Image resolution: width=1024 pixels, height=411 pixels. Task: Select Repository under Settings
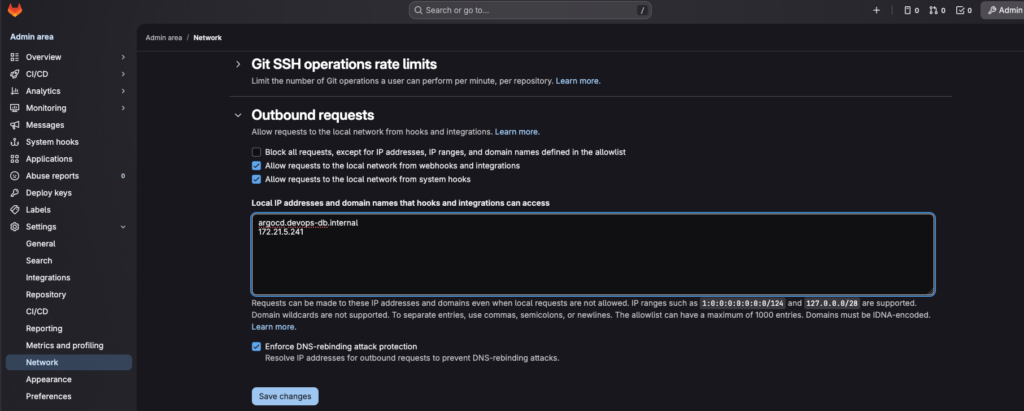point(46,294)
